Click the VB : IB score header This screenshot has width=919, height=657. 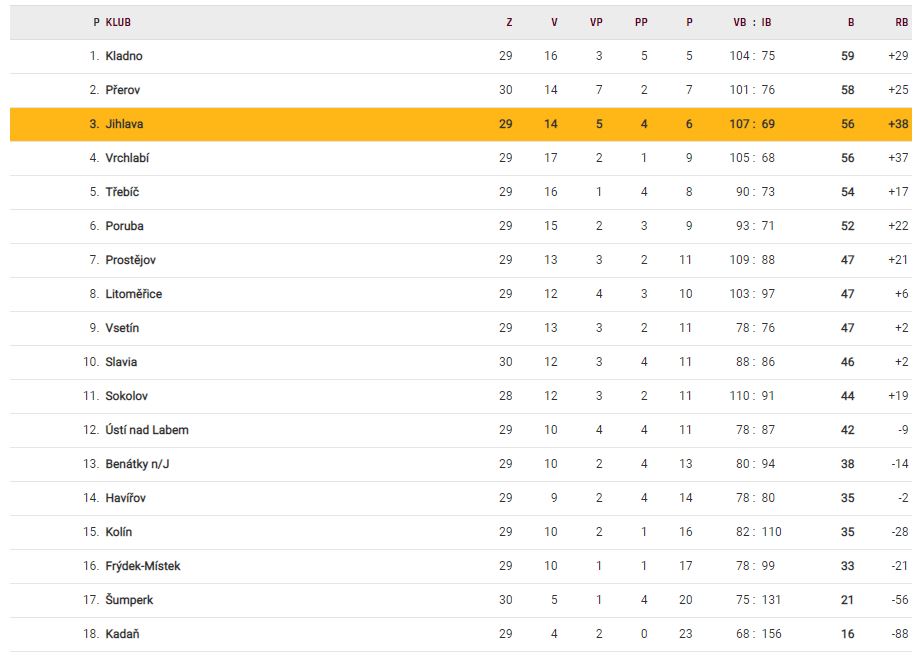coord(752,22)
